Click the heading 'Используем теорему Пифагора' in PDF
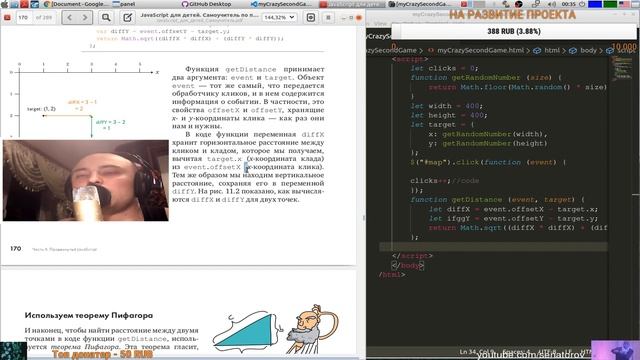The image size is (640, 360). pyautogui.click(x=89, y=316)
